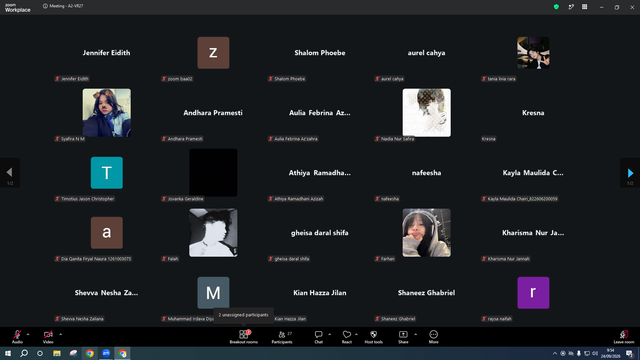
Task: Open the Breakout rooms panel
Action: click(x=243, y=337)
